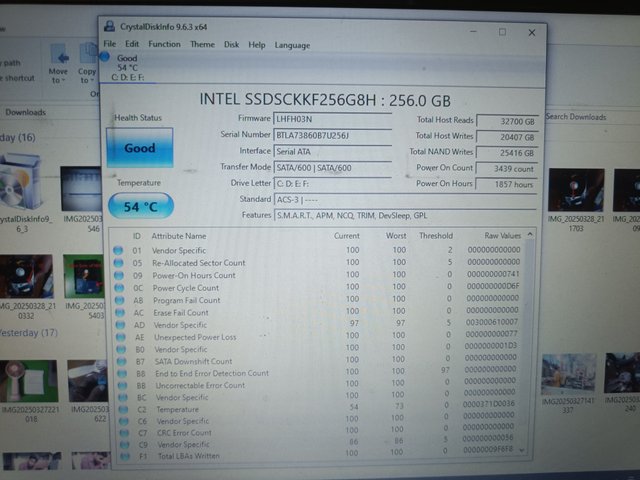Click the status icon for Power Cycle Count
The image size is (640, 480).
[119, 288]
